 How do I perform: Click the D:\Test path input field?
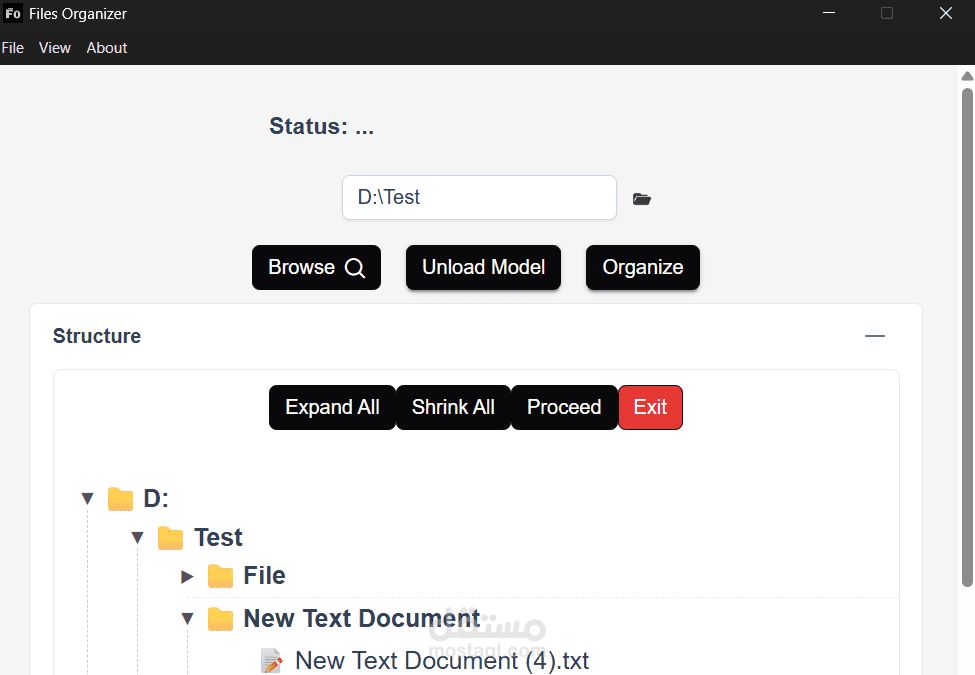(479, 198)
